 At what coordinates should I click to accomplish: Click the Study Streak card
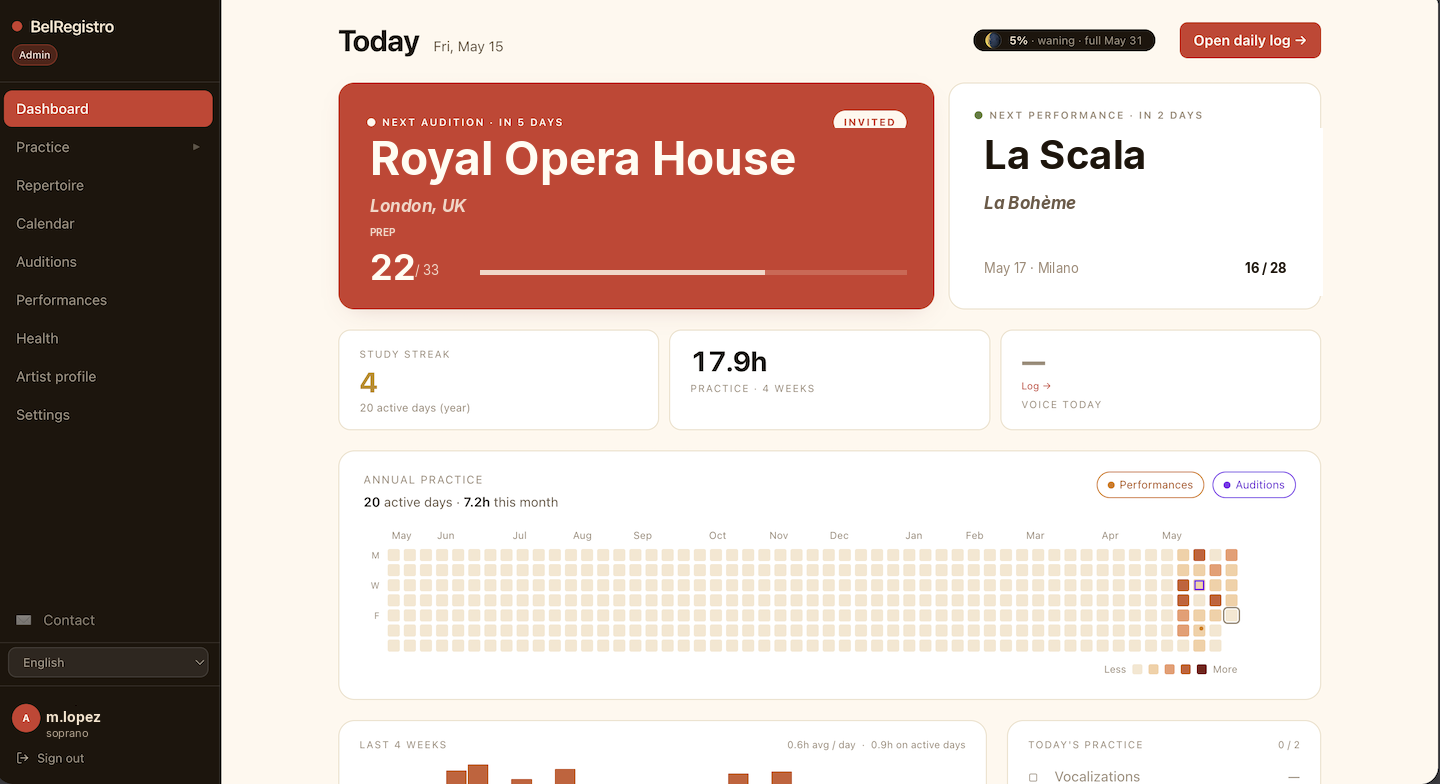tap(498, 380)
